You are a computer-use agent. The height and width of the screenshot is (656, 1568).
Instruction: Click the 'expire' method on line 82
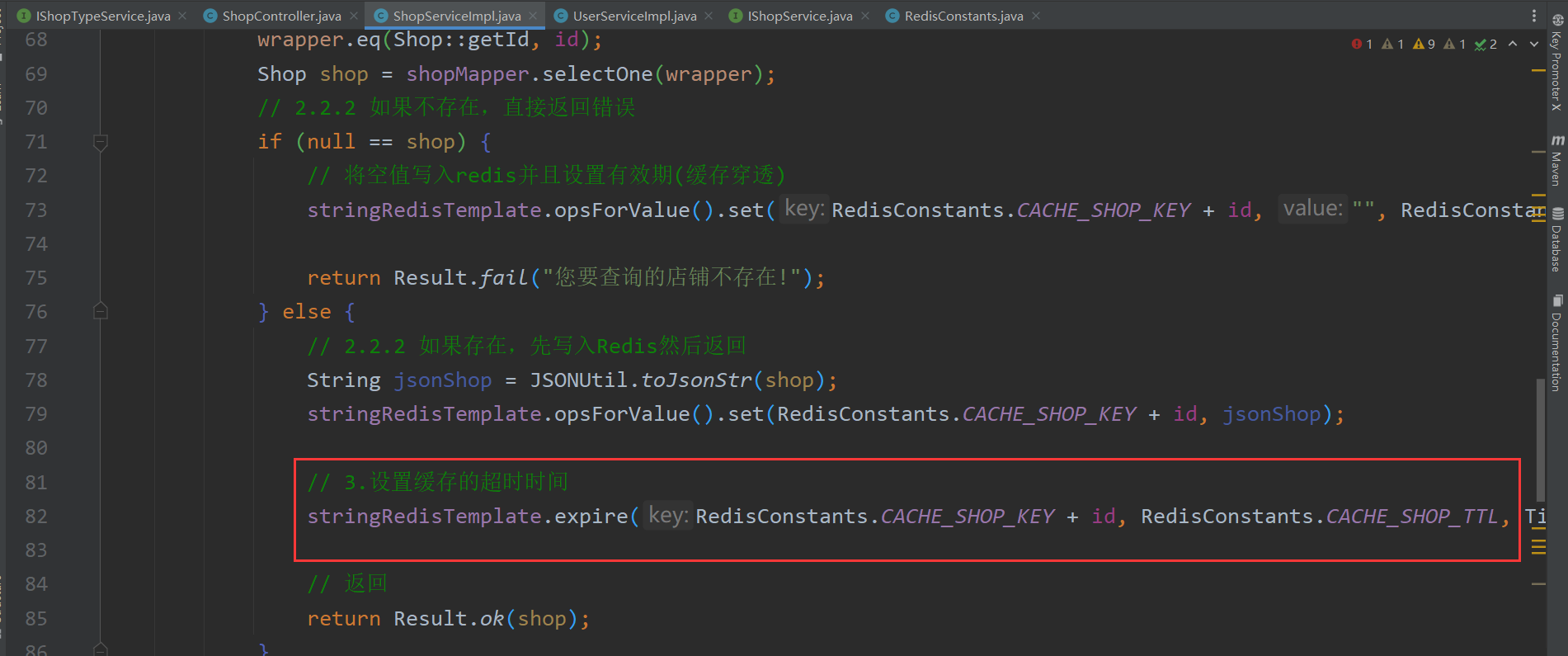591,517
